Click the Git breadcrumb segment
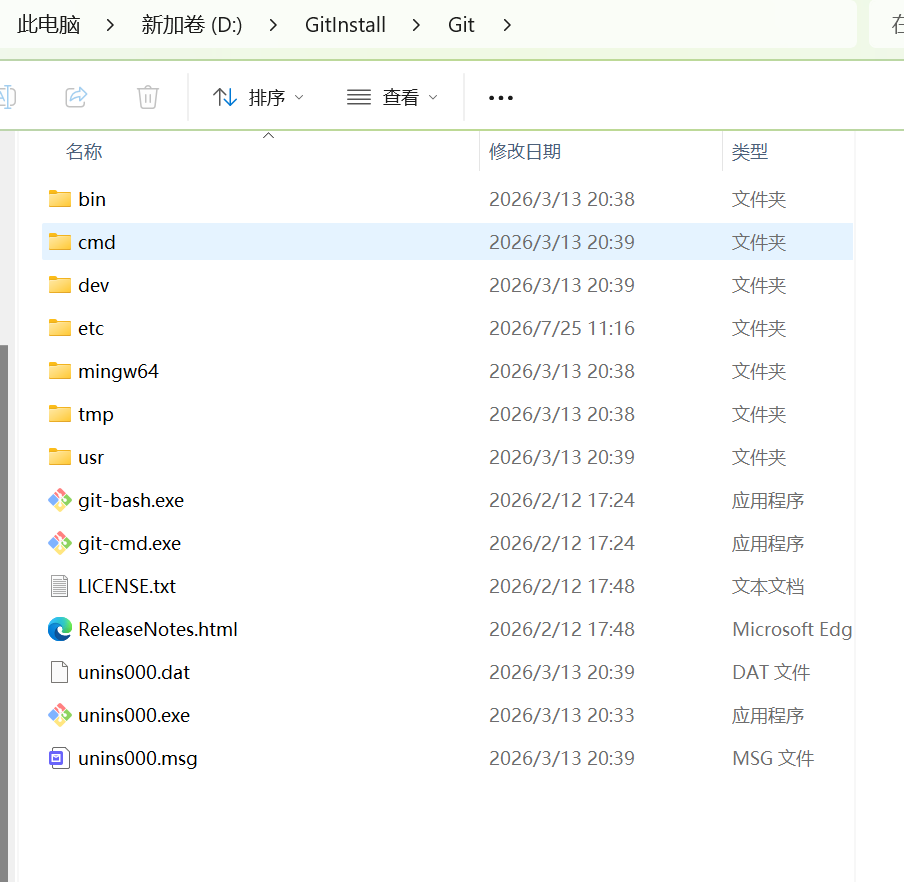Image resolution: width=904 pixels, height=882 pixels. (x=461, y=25)
